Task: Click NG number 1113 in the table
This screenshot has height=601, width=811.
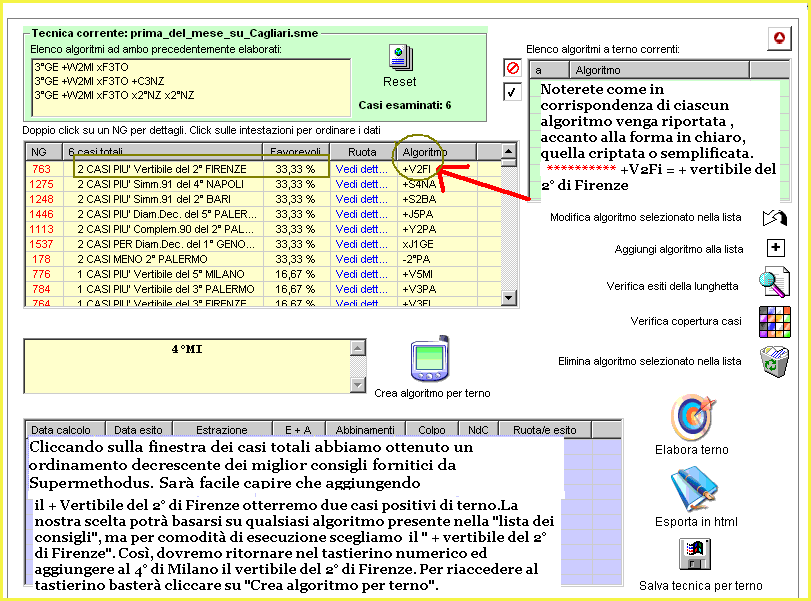Action: click(41, 229)
